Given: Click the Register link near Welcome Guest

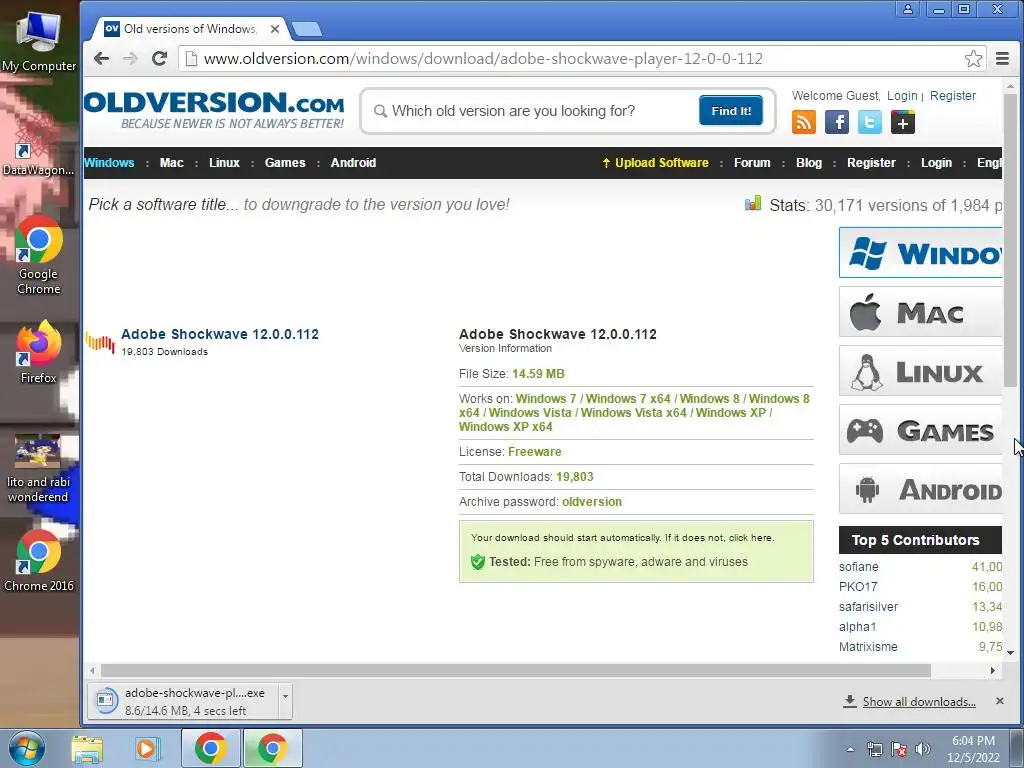Looking at the screenshot, I should point(953,95).
